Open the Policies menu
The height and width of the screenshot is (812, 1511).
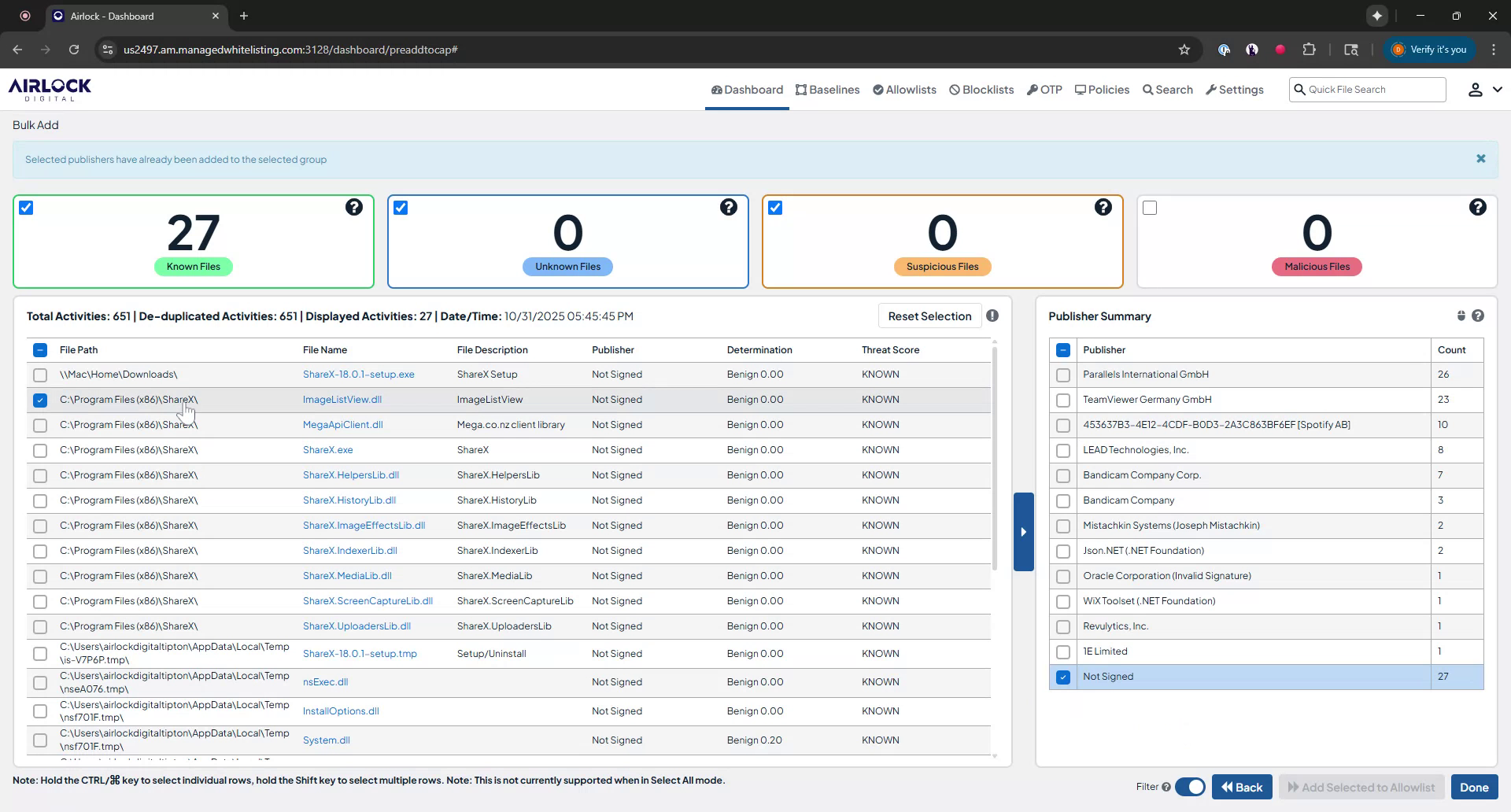(x=1102, y=90)
